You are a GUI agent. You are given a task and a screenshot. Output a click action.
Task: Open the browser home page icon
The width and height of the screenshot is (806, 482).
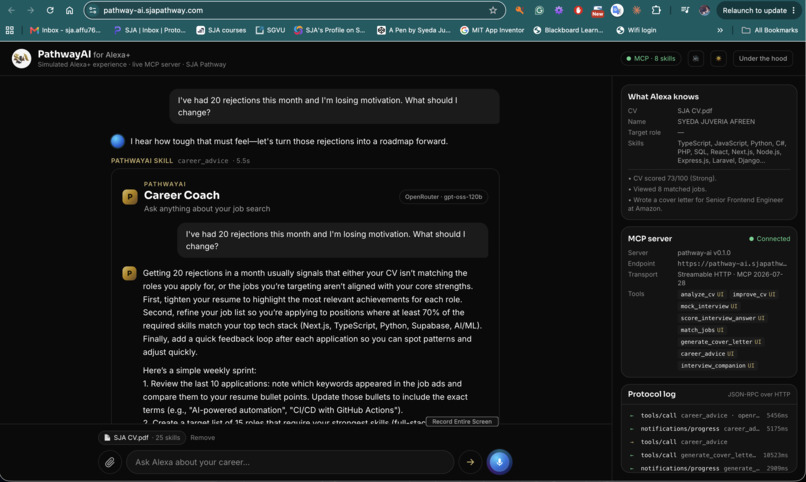[69, 10]
